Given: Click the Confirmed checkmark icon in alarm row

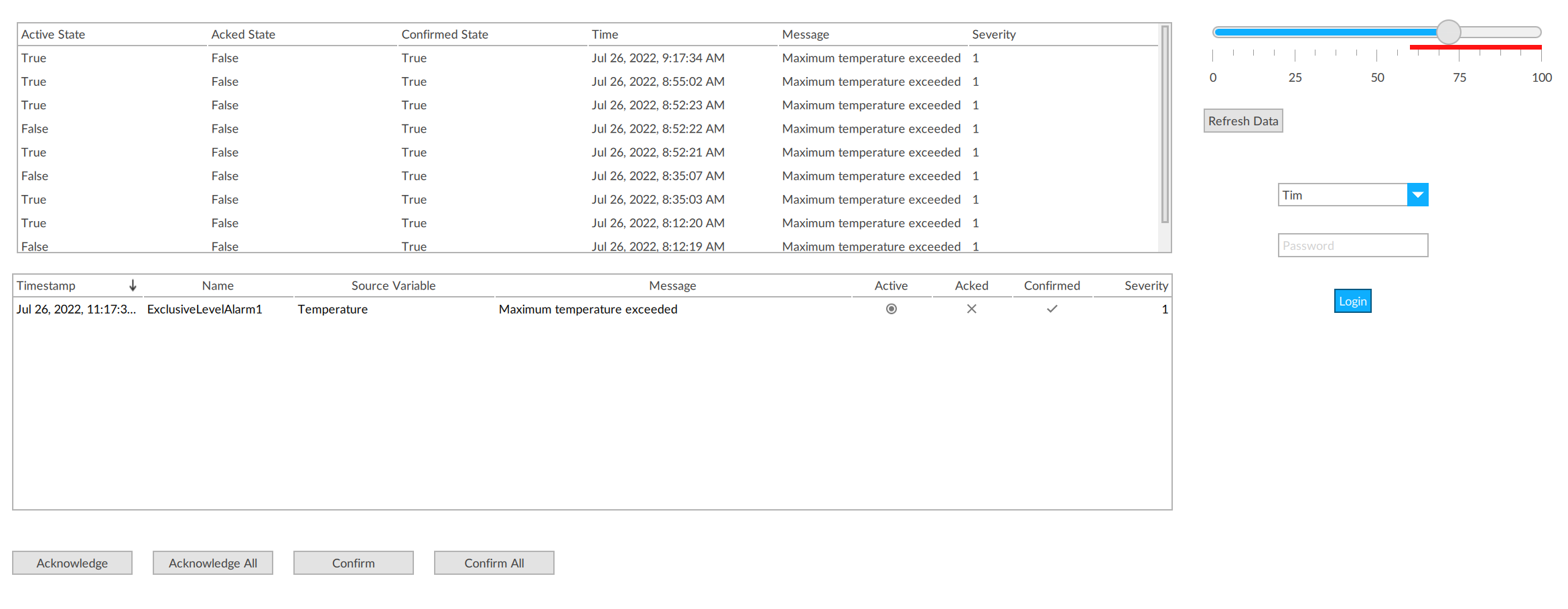Looking at the screenshot, I should pyautogui.click(x=1052, y=309).
